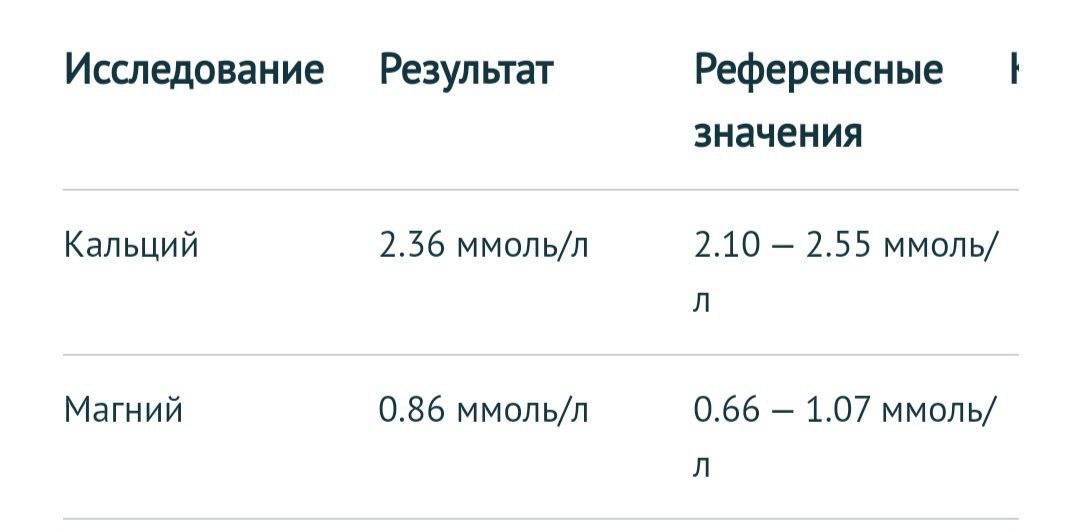Click the calcium result number 2.36
The height and width of the screenshot is (530, 1080).
(x=412, y=245)
